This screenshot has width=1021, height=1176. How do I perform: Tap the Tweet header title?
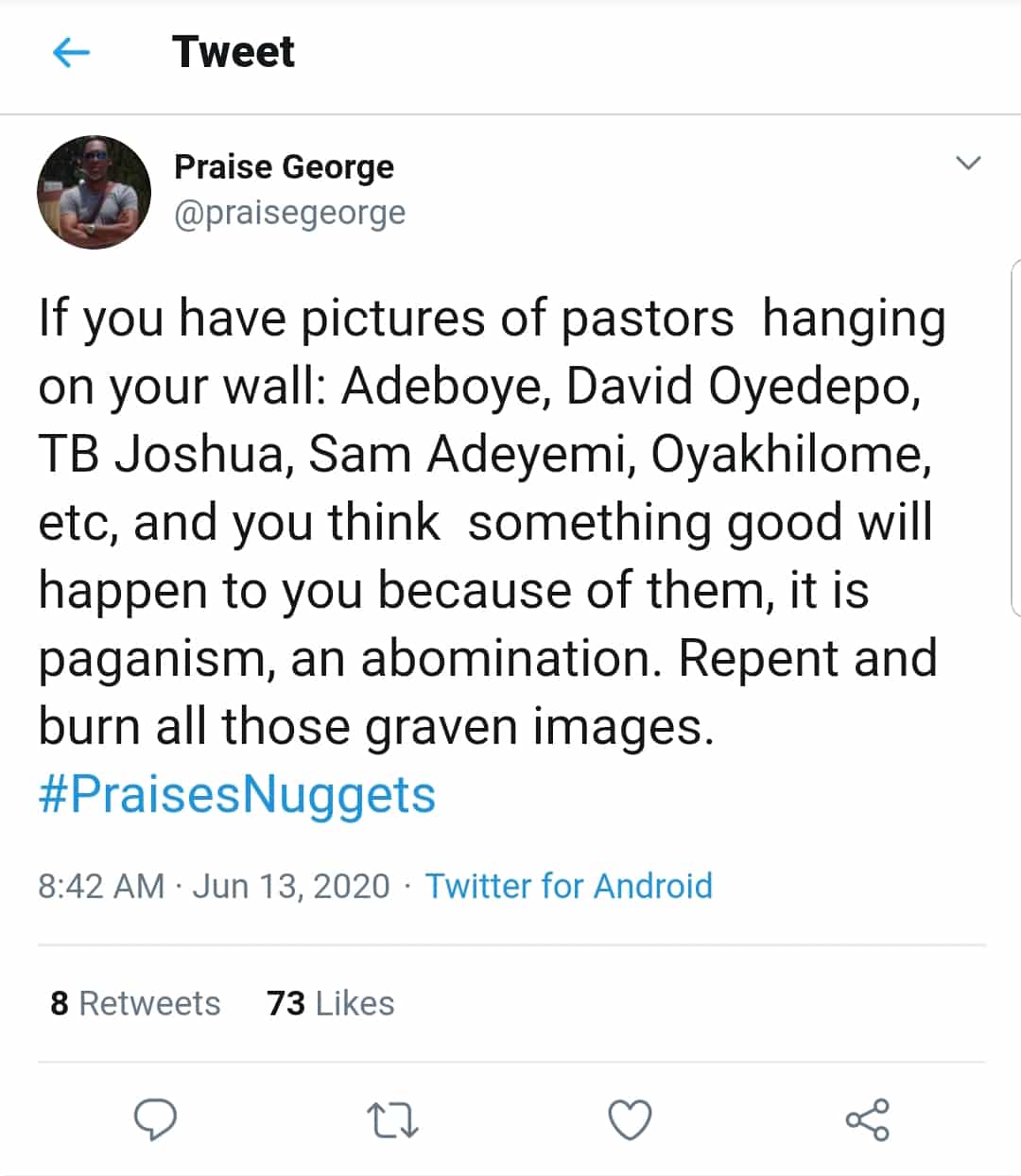[234, 52]
